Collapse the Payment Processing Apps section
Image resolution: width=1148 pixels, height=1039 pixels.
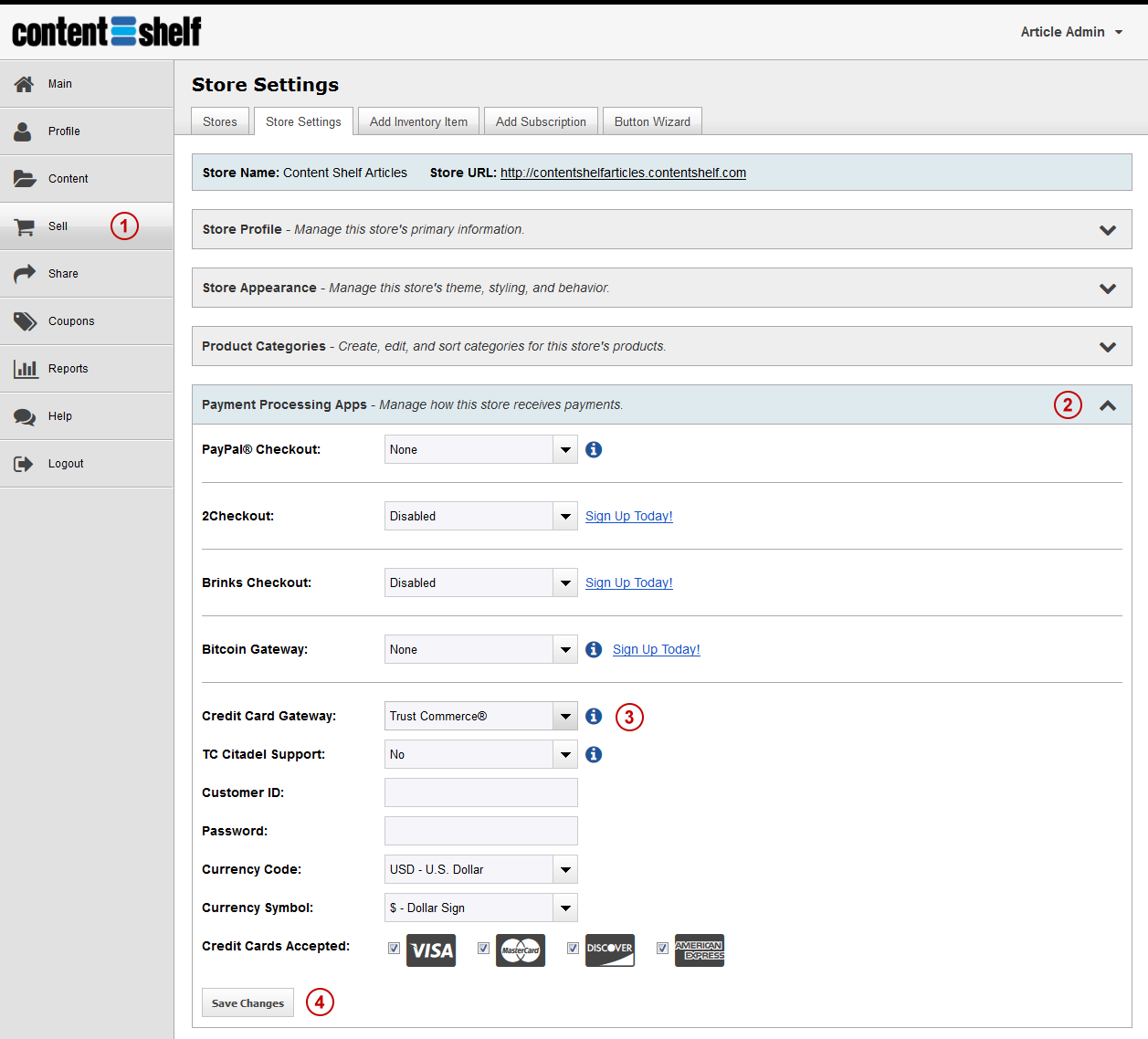point(1107,405)
